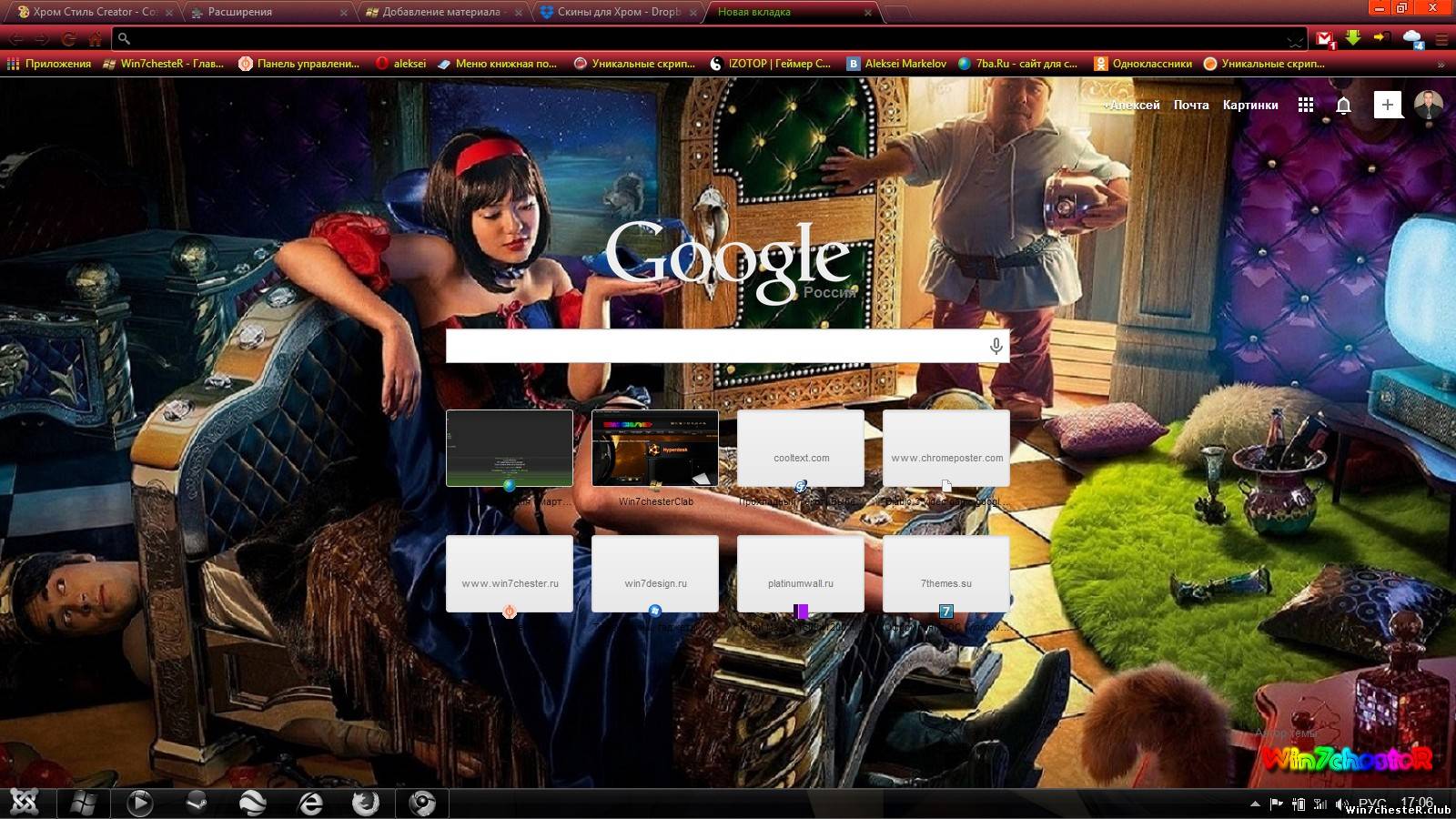Open IZOTOP Геймер bookmark

tap(770, 64)
